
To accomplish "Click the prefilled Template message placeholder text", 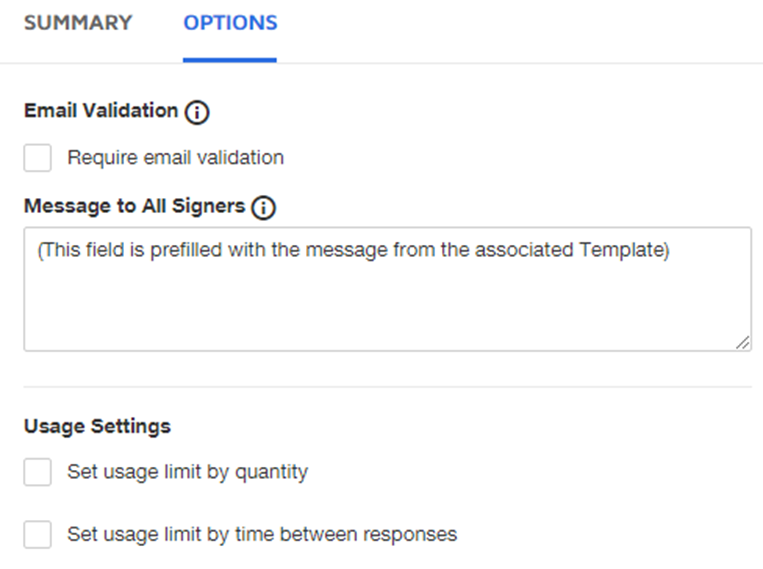I will 352,250.
